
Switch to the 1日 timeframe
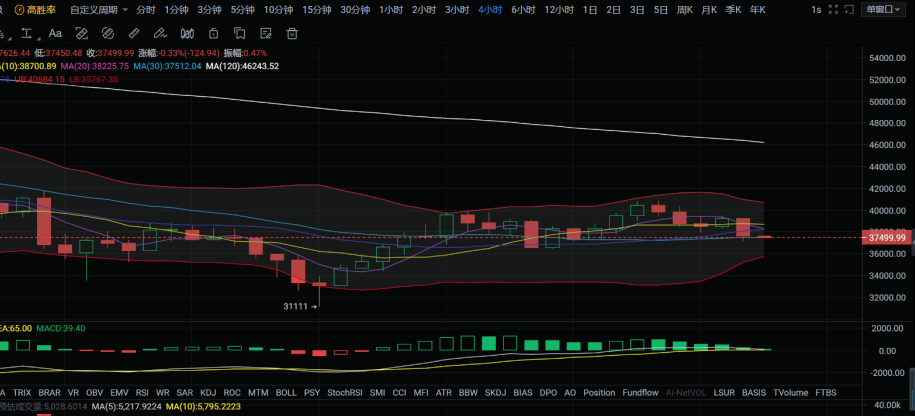(x=590, y=9)
